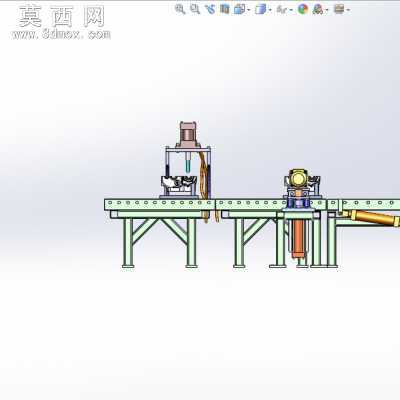Click the Apply Scene icon

[318, 9]
